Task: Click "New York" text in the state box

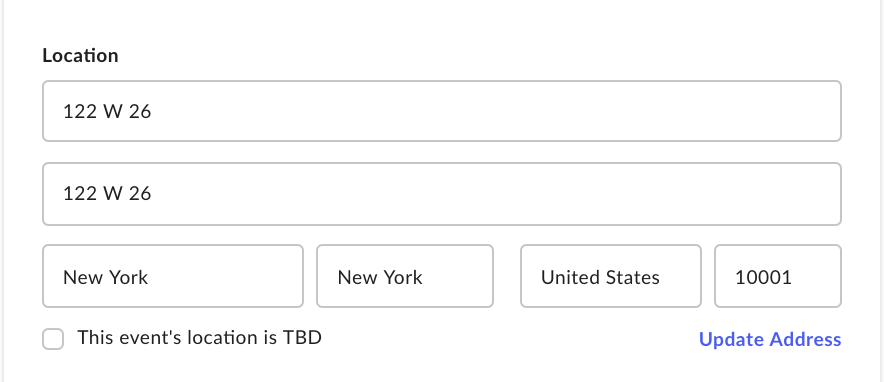Action: (380, 277)
